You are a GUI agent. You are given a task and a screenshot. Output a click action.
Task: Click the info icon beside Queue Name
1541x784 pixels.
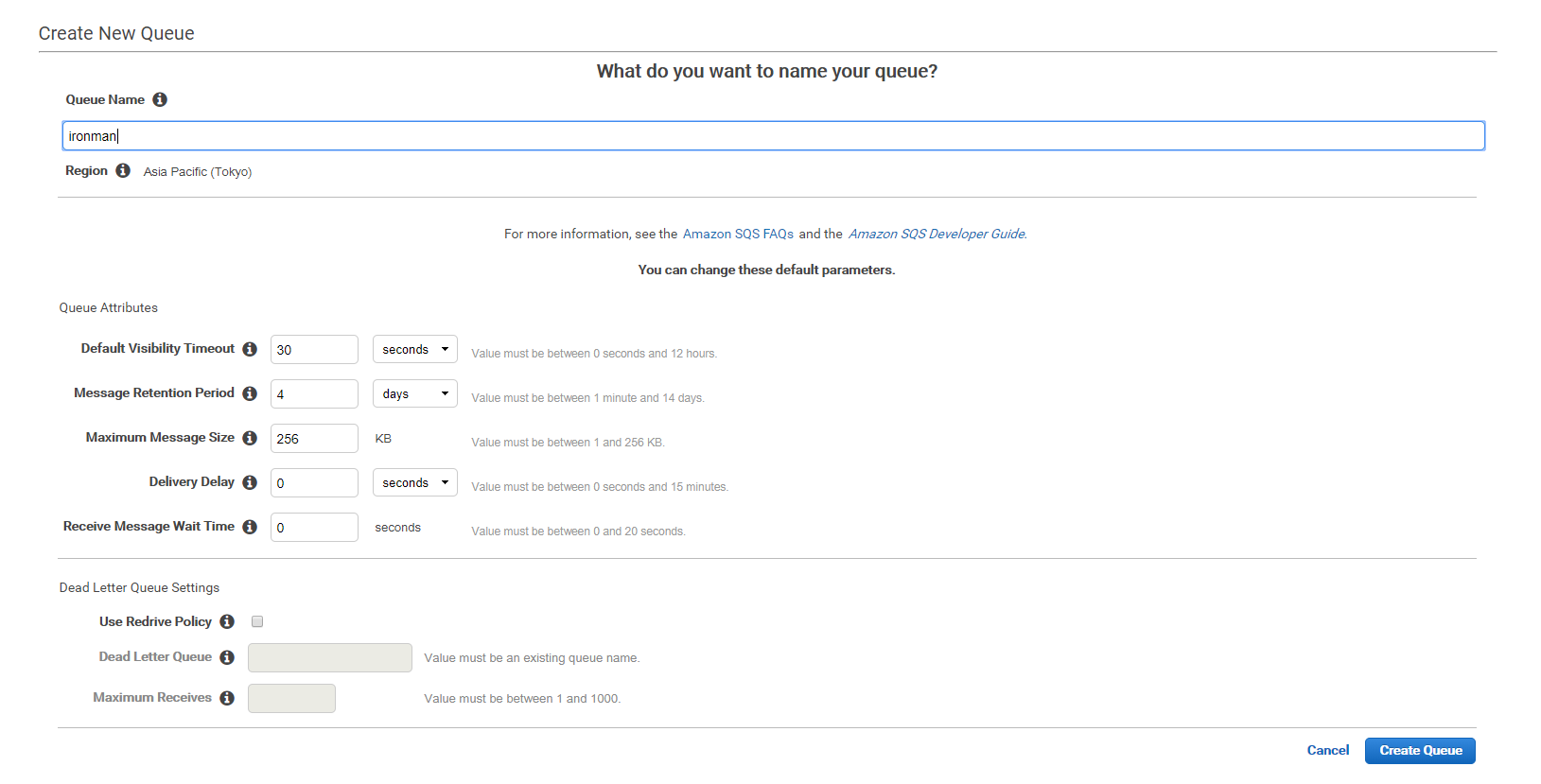pos(160,99)
